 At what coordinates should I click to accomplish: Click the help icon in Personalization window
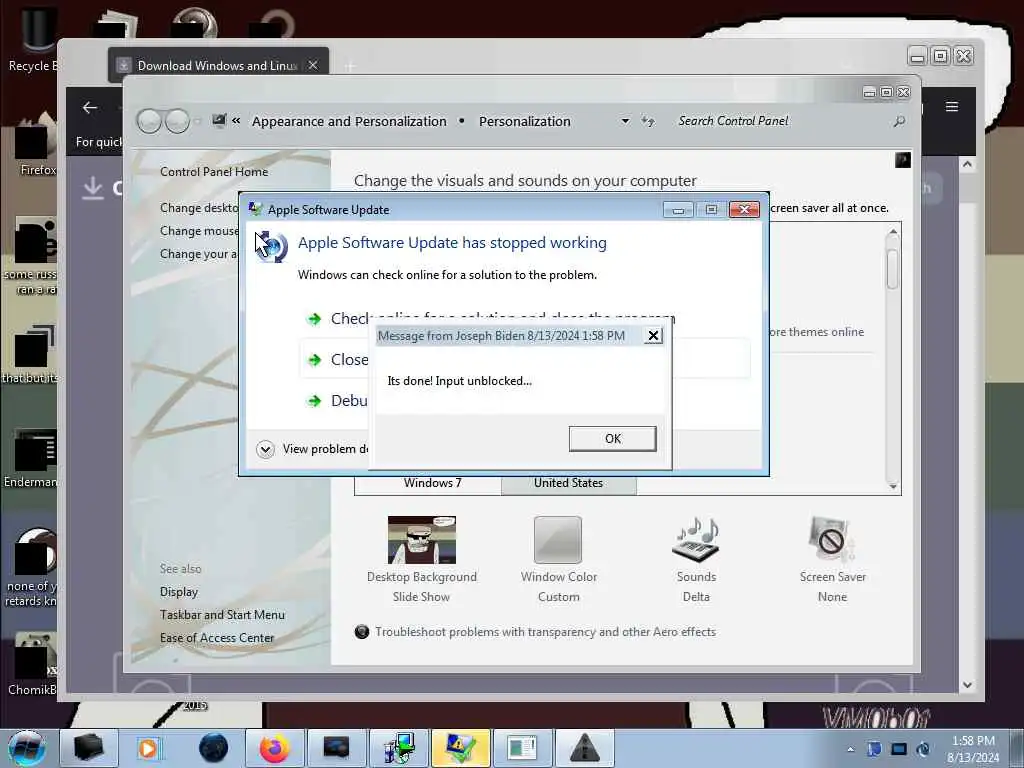pyautogui.click(x=903, y=160)
